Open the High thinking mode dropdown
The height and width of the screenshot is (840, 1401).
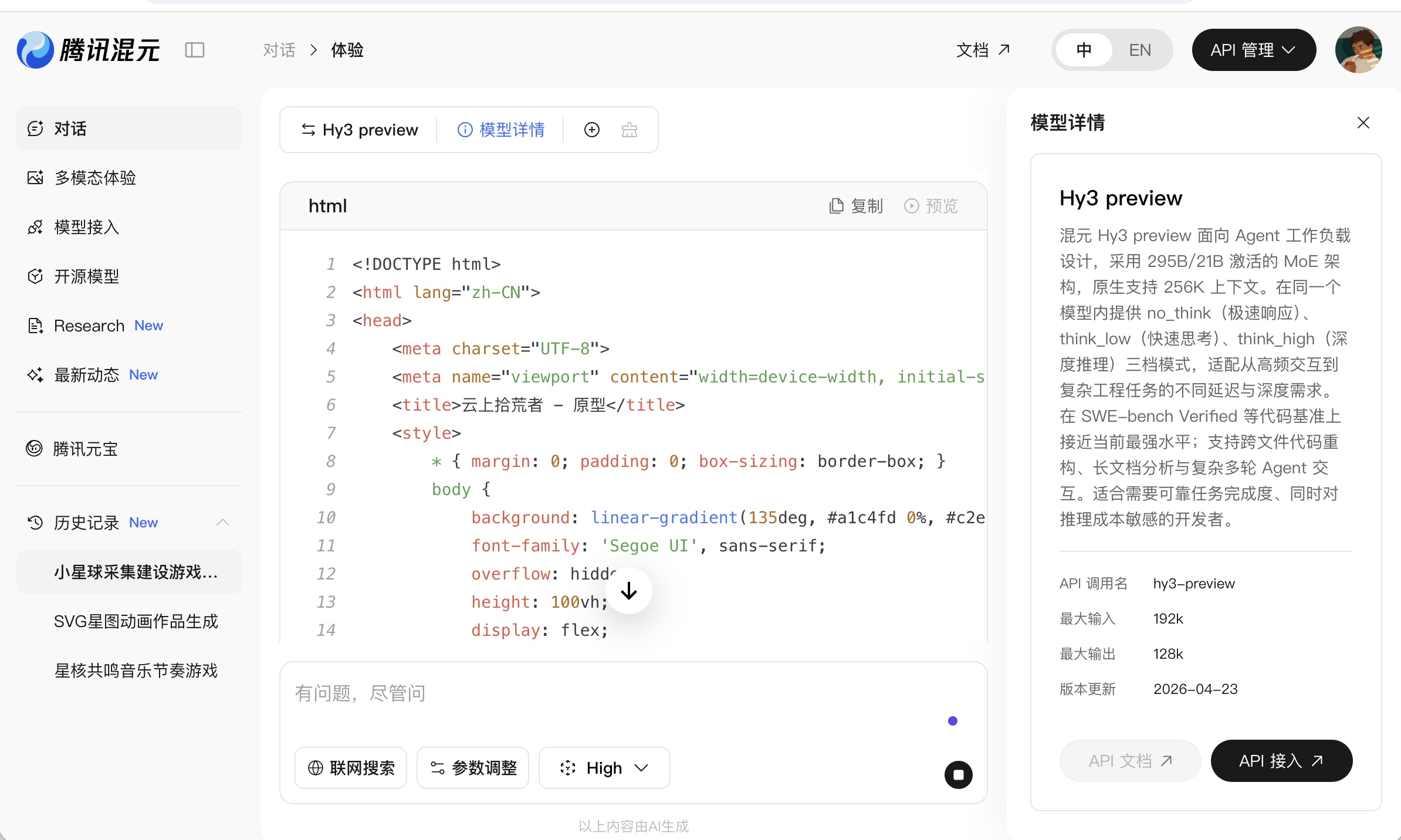click(604, 767)
